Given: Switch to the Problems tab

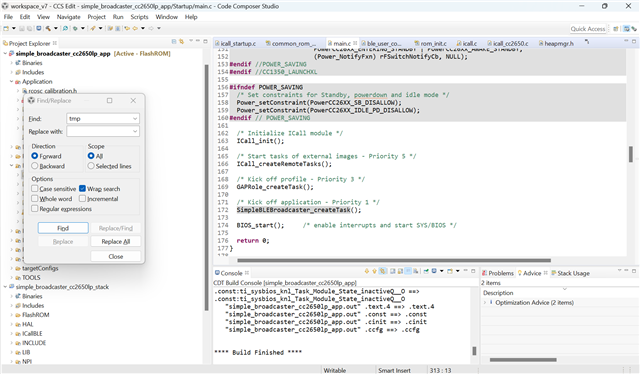Looking at the screenshot, I should tap(498, 273).
